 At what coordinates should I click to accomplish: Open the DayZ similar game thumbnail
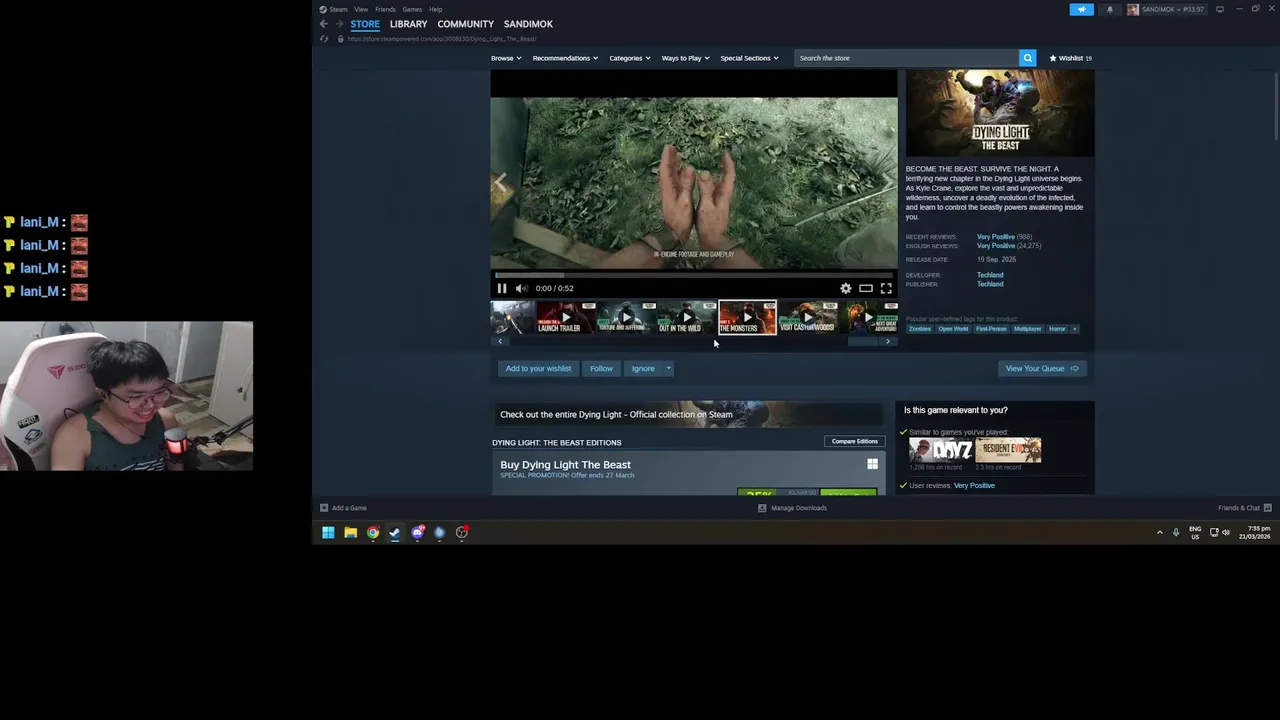pyautogui.click(x=940, y=450)
